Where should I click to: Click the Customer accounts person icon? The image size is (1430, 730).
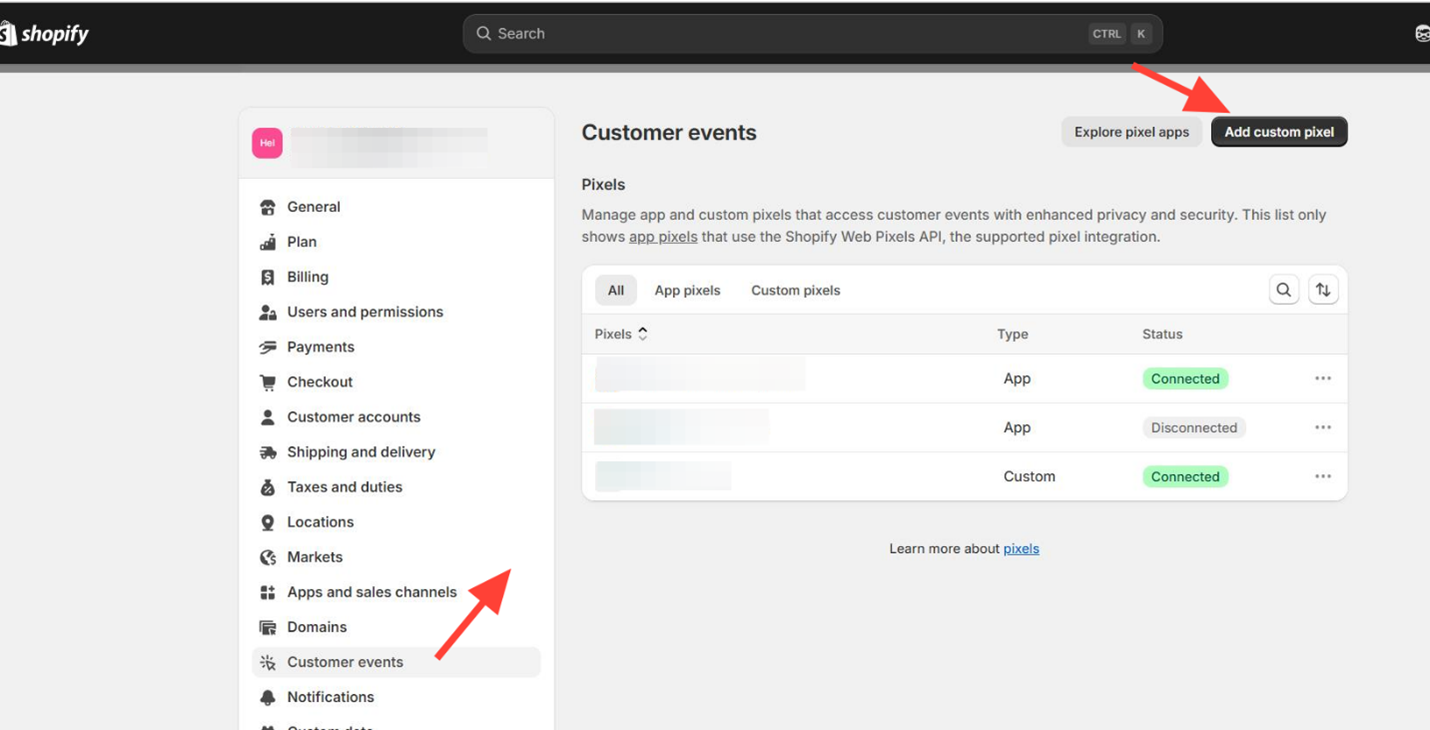[268, 417]
